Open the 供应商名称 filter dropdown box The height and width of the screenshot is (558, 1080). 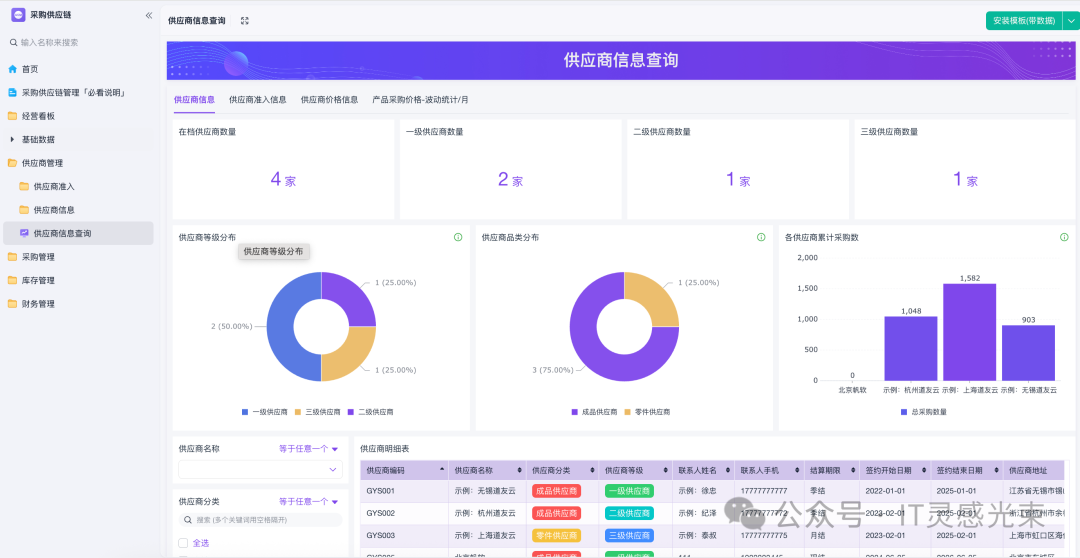point(260,469)
